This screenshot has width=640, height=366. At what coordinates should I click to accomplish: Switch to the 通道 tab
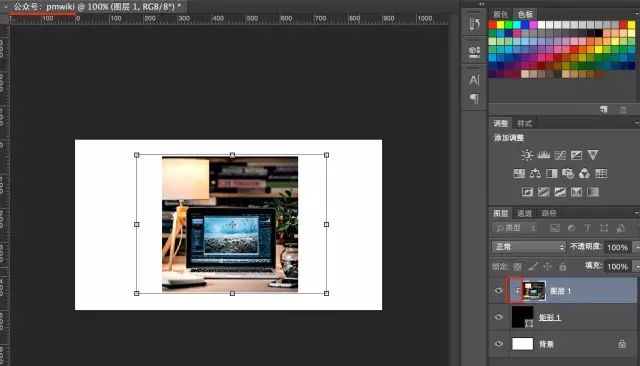[x=524, y=213]
